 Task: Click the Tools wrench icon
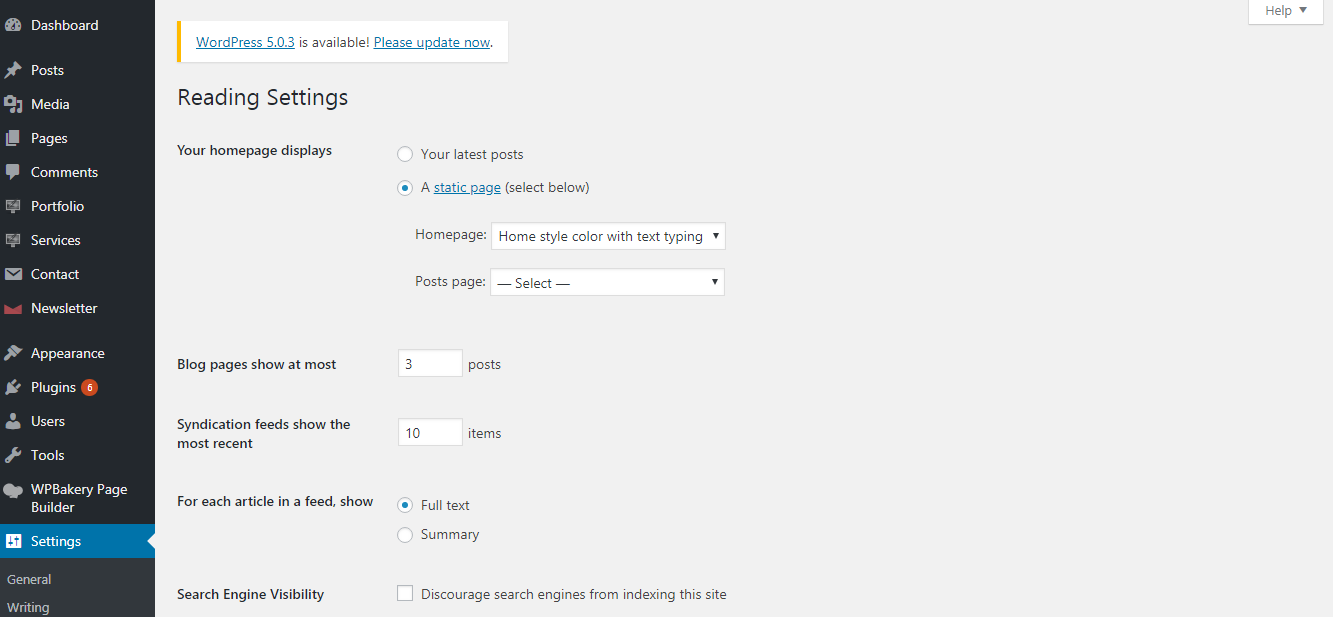13,455
